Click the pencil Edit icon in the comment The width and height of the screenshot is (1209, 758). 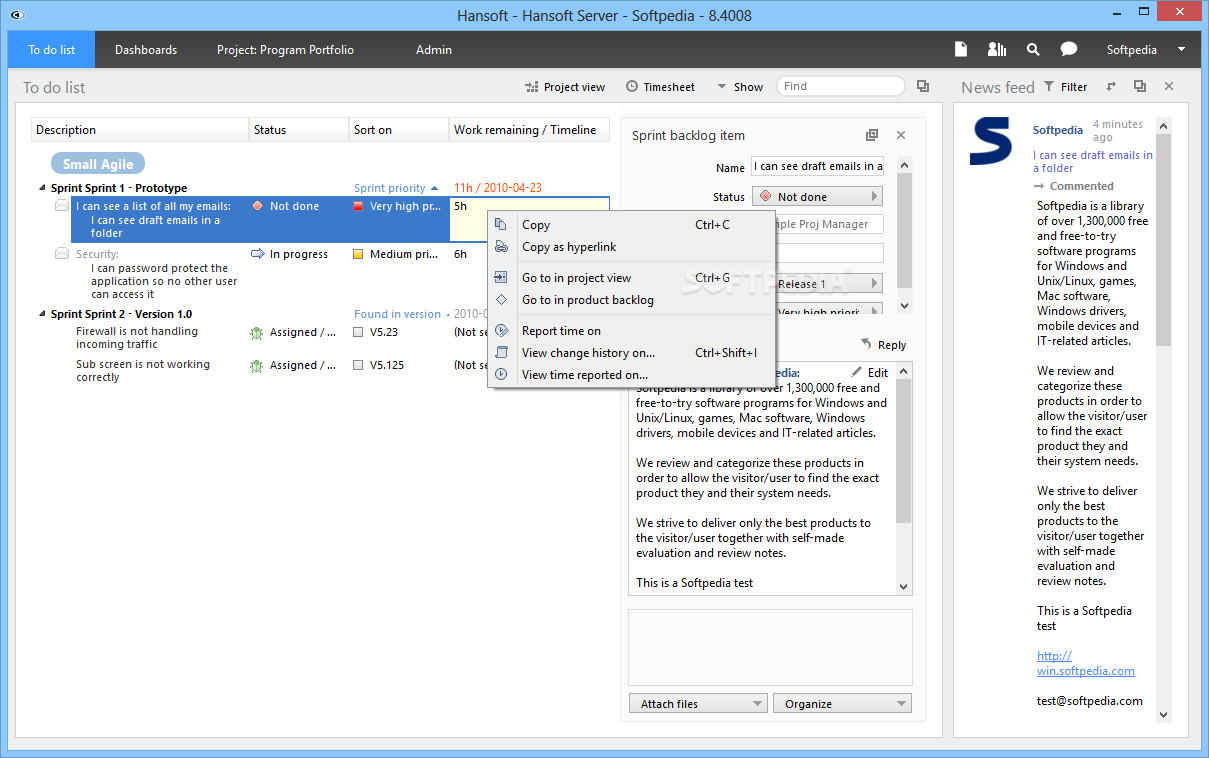[856, 372]
